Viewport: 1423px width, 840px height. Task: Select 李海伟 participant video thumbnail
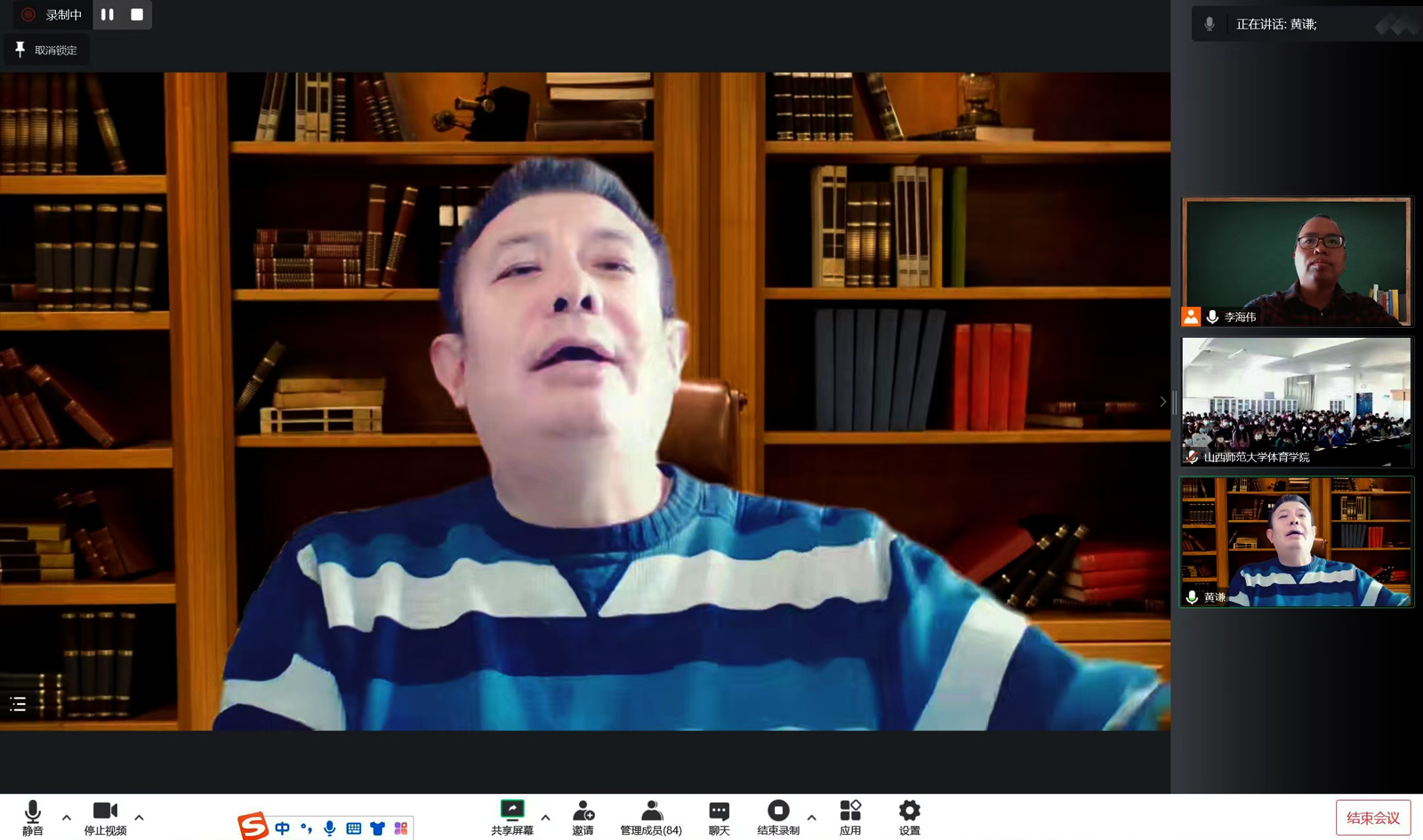1296,261
